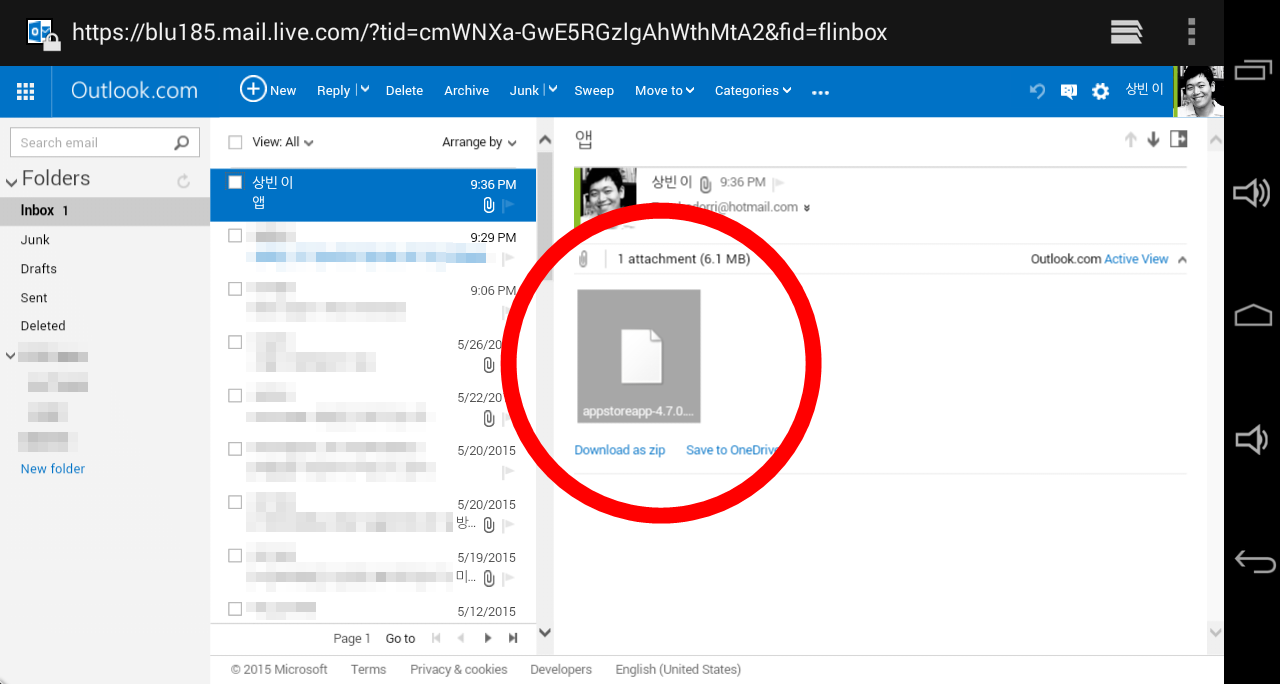The width and height of the screenshot is (1280, 684).
Task: Create a New folder
Action: coord(53,469)
